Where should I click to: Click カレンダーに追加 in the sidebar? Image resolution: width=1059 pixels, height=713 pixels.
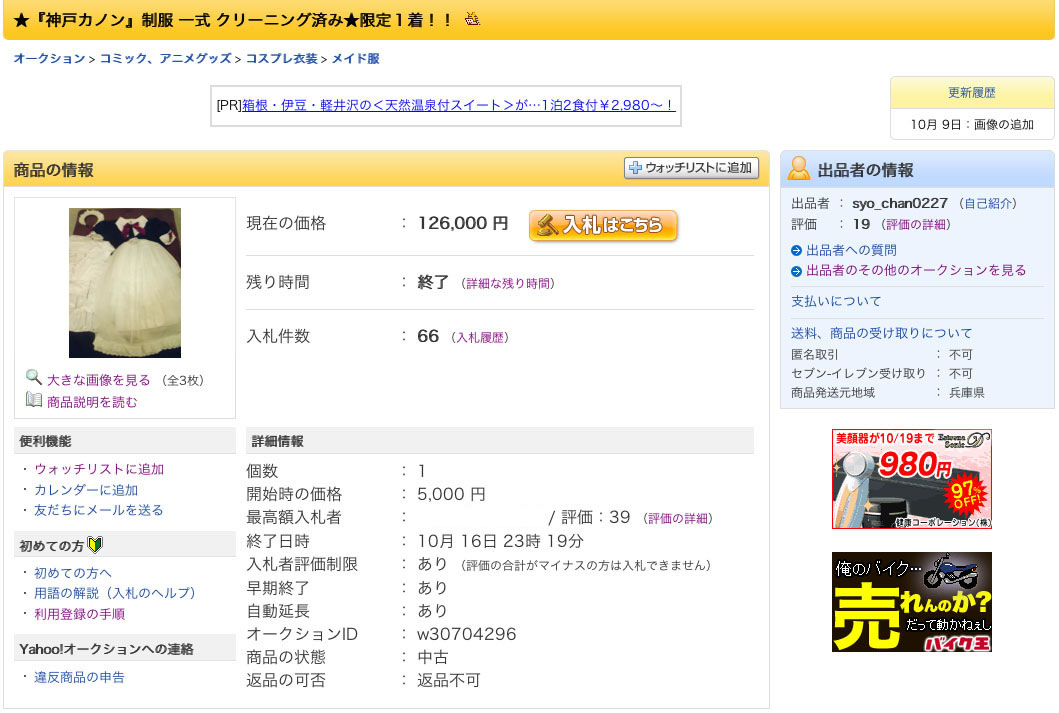pos(86,490)
